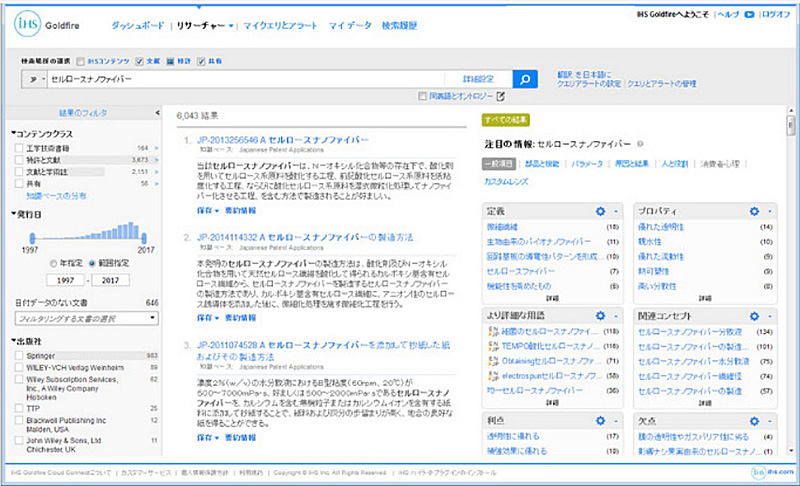Open リサーチャー menu dropdown arrow
The image size is (800, 486).
click(x=231, y=25)
